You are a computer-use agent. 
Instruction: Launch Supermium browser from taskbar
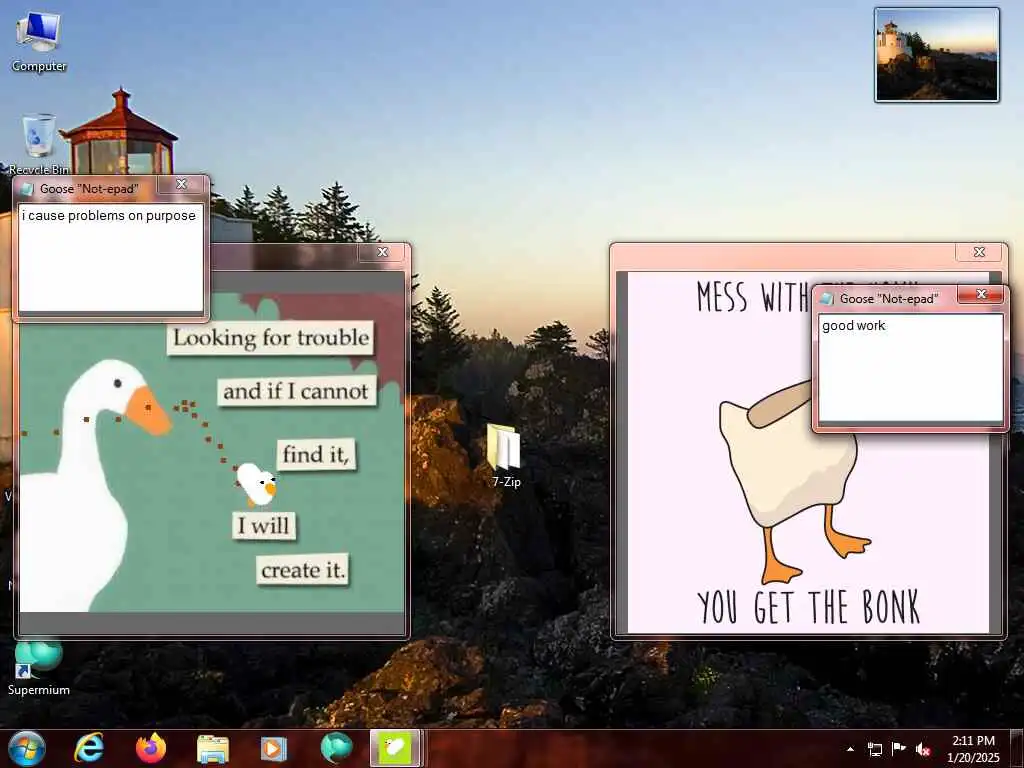336,748
